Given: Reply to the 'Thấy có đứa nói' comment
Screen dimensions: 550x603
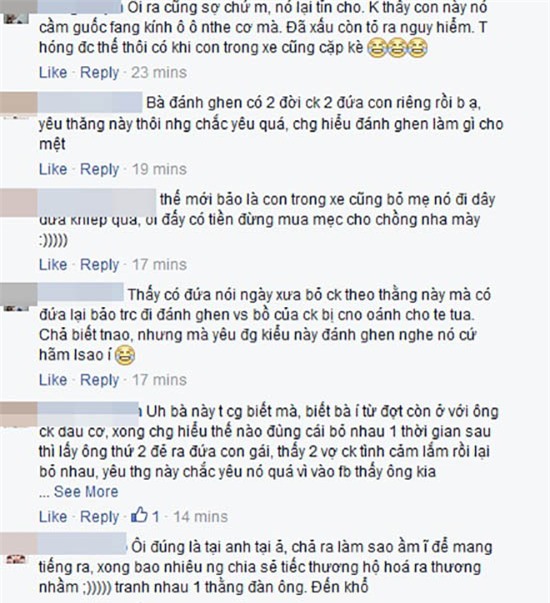Looking at the screenshot, I should 100,380.
